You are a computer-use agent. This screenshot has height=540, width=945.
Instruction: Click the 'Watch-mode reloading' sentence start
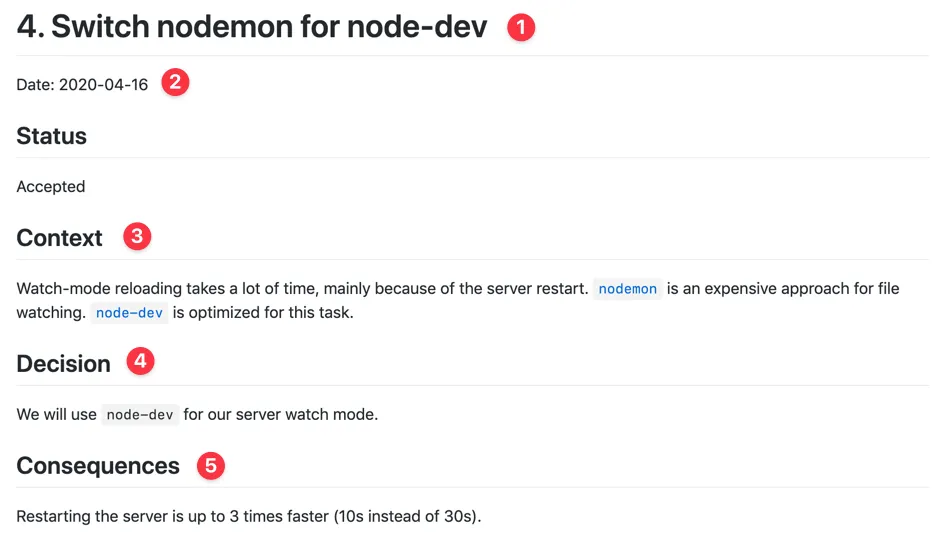tap(90, 289)
